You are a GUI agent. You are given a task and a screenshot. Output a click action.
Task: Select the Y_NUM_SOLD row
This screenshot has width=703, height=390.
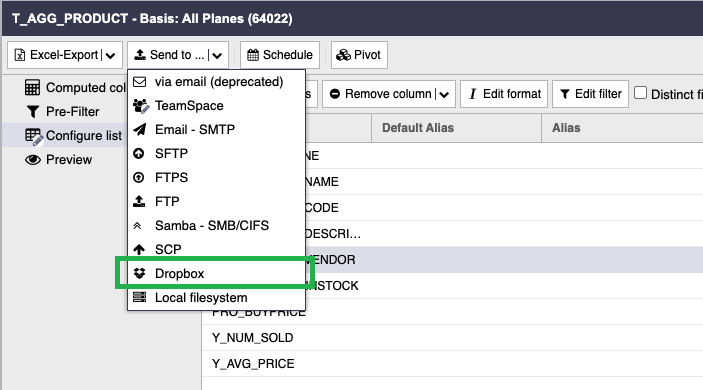pyautogui.click(x=452, y=338)
